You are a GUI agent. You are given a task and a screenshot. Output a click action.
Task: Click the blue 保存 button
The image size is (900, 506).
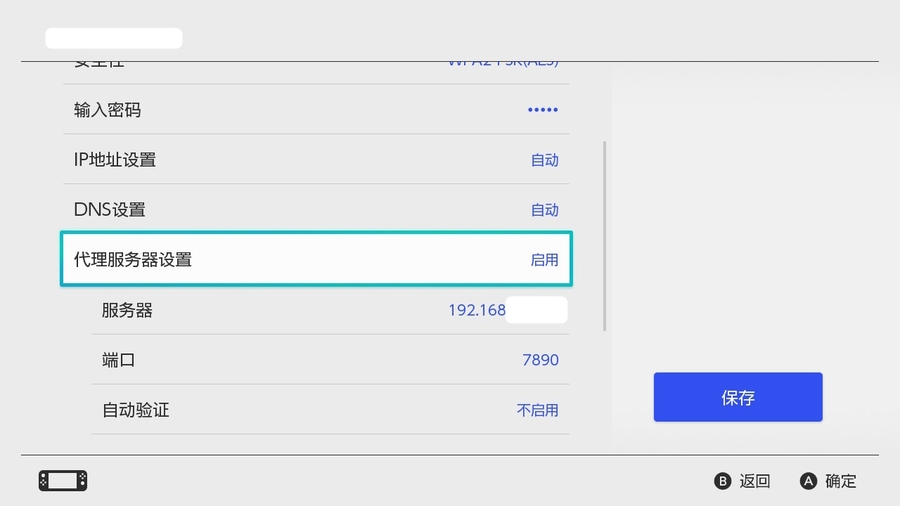[738, 397]
